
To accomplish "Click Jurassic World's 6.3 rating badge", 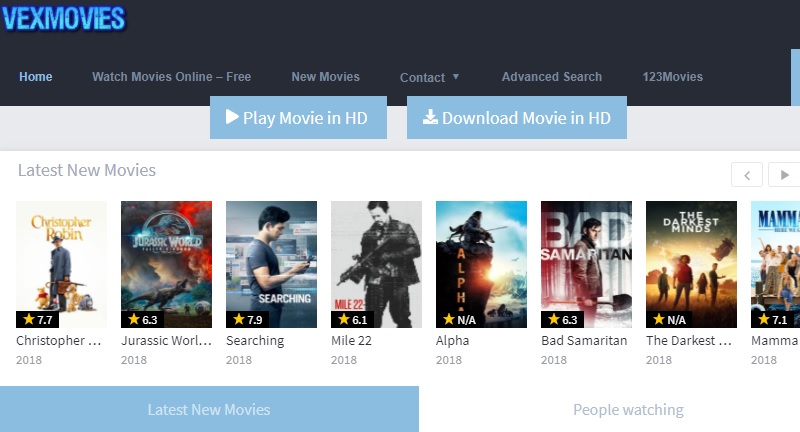I will pos(142,319).
